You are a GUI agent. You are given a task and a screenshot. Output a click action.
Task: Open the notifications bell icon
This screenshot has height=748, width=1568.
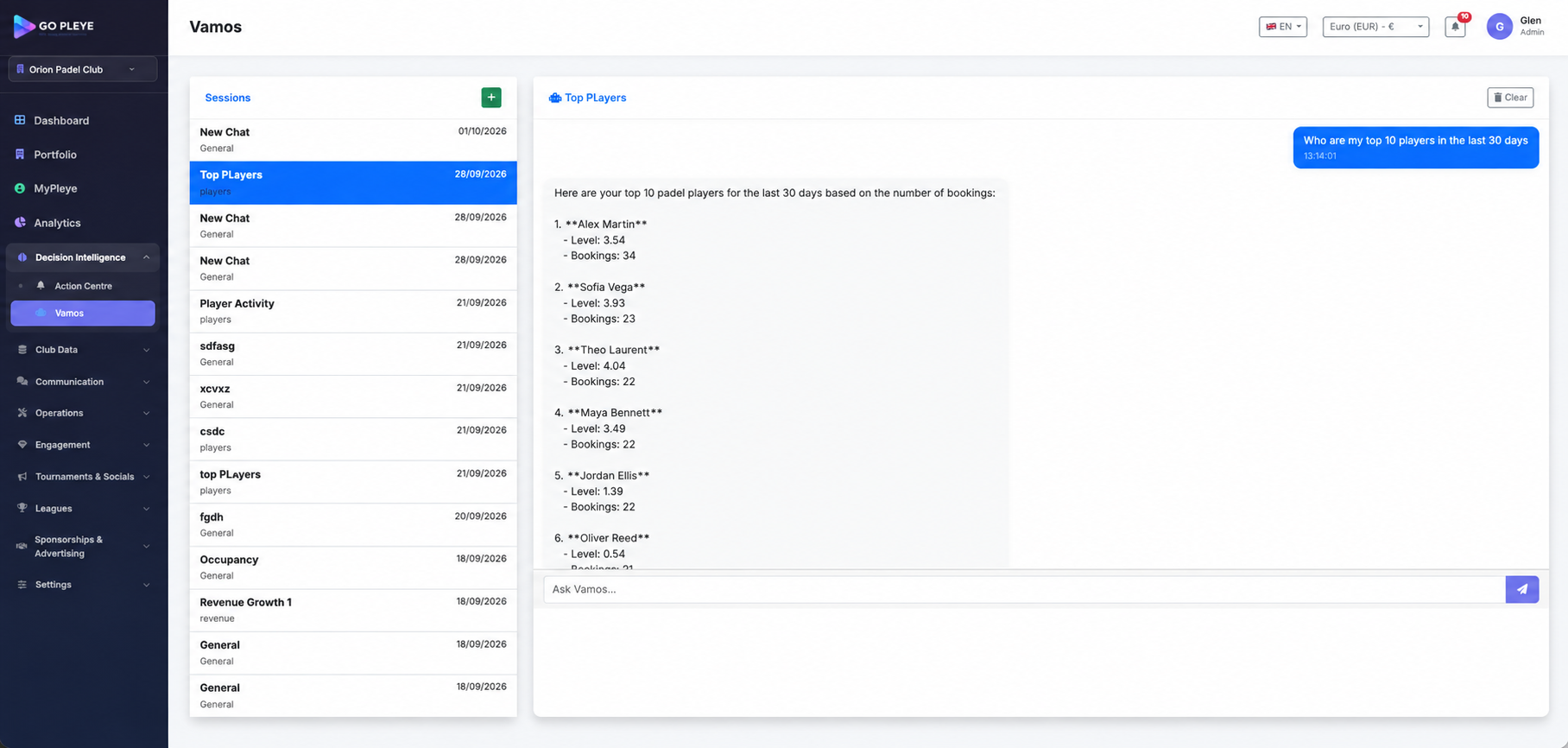coord(1455,27)
